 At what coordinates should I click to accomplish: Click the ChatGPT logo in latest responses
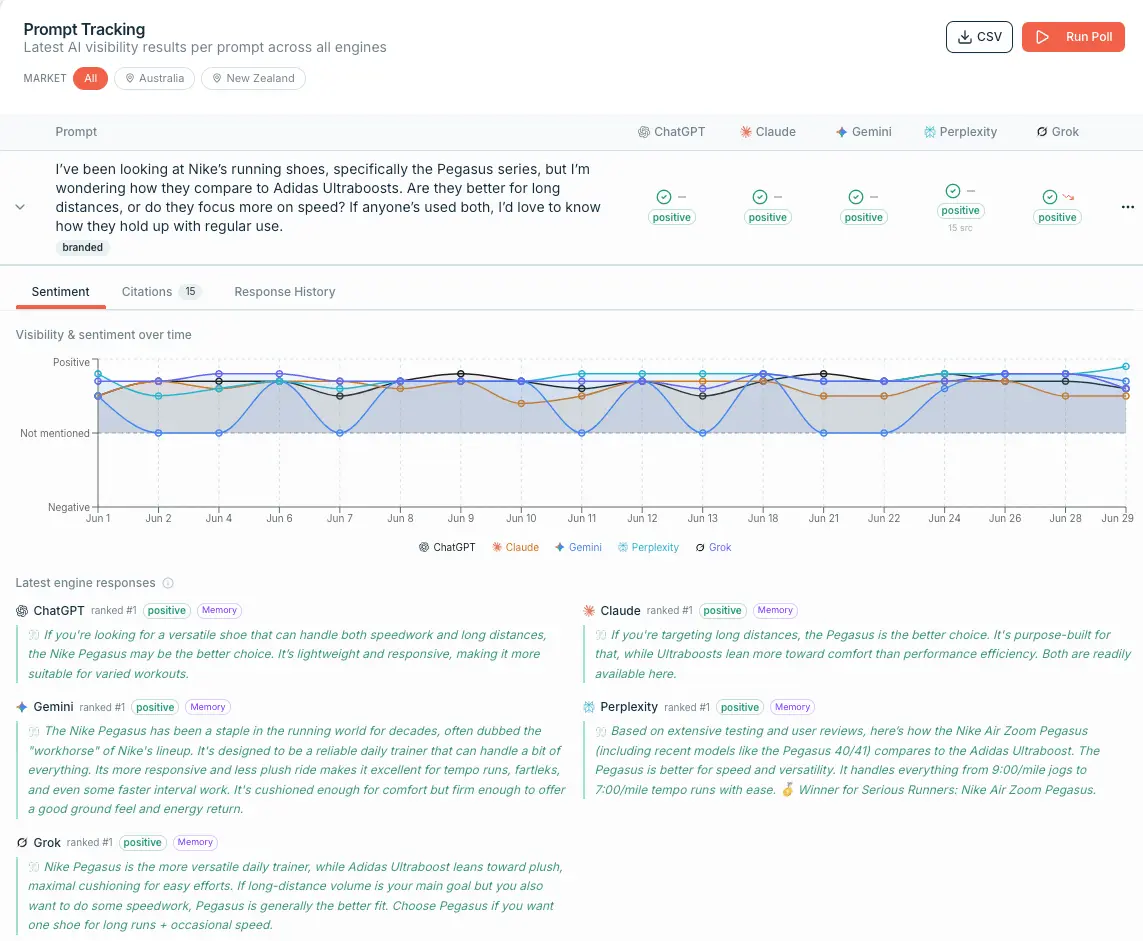(22, 611)
